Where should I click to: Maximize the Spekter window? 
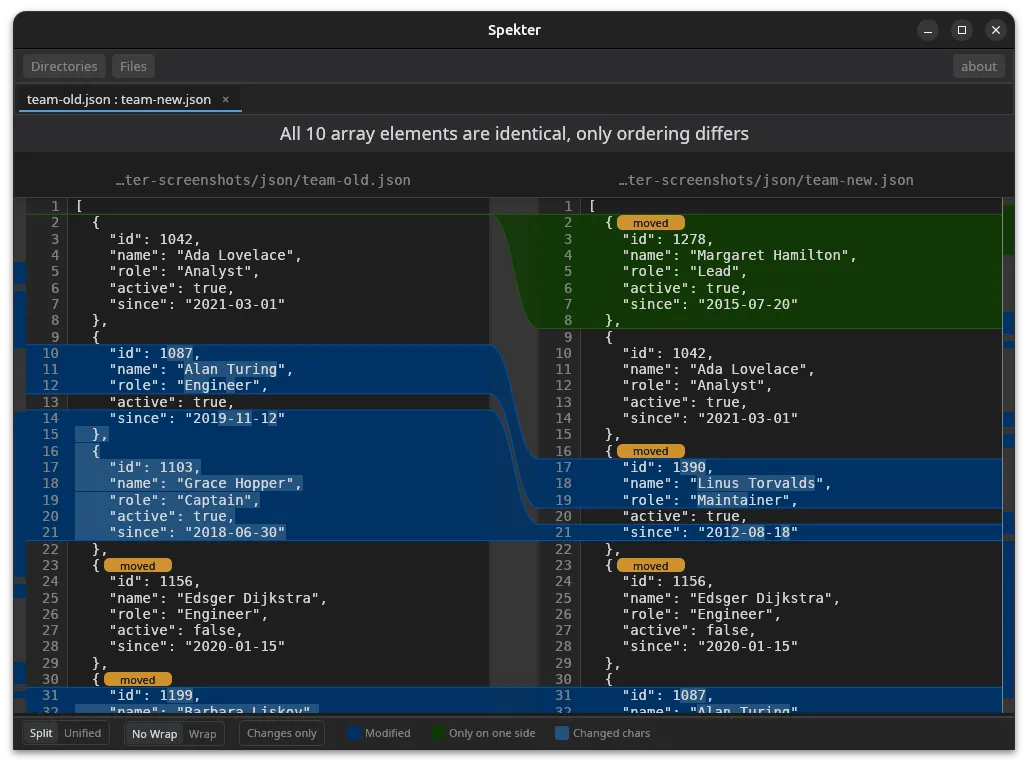pyautogui.click(x=962, y=30)
